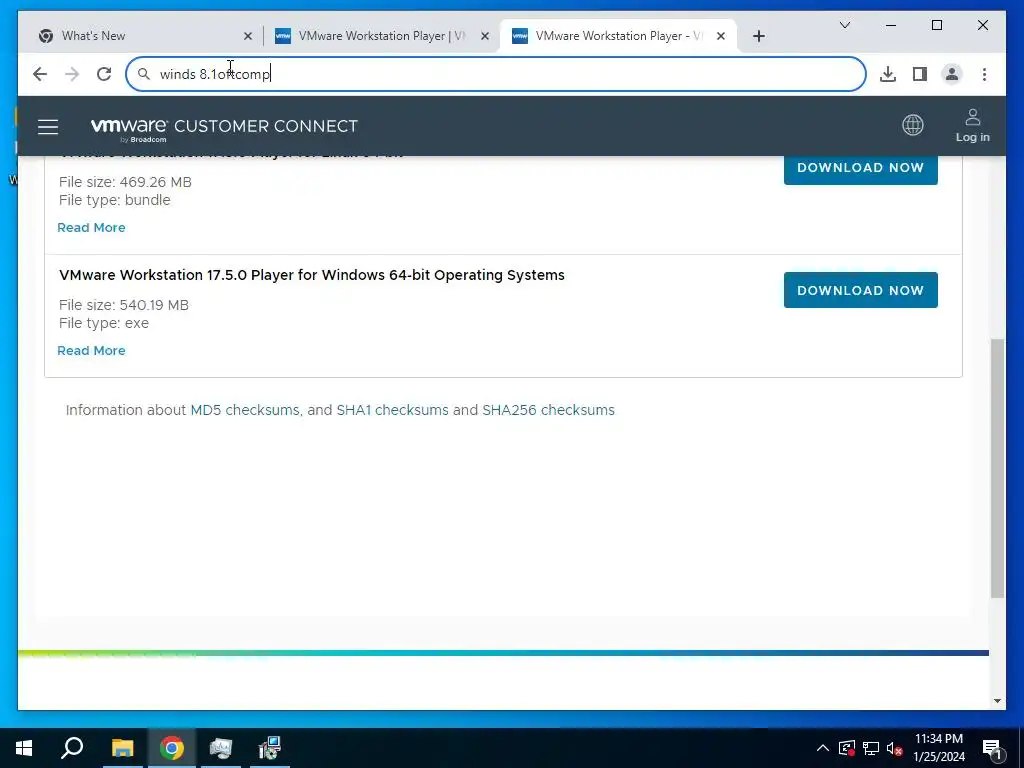The image size is (1024, 768).
Task: Read More about the Windows exe file
Action: (x=91, y=350)
